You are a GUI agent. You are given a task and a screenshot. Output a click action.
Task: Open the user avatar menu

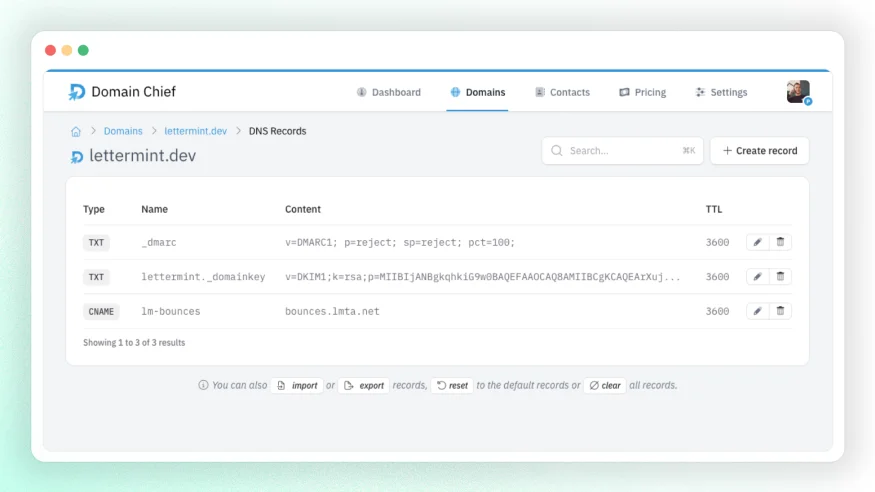pyautogui.click(x=799, y=92)
